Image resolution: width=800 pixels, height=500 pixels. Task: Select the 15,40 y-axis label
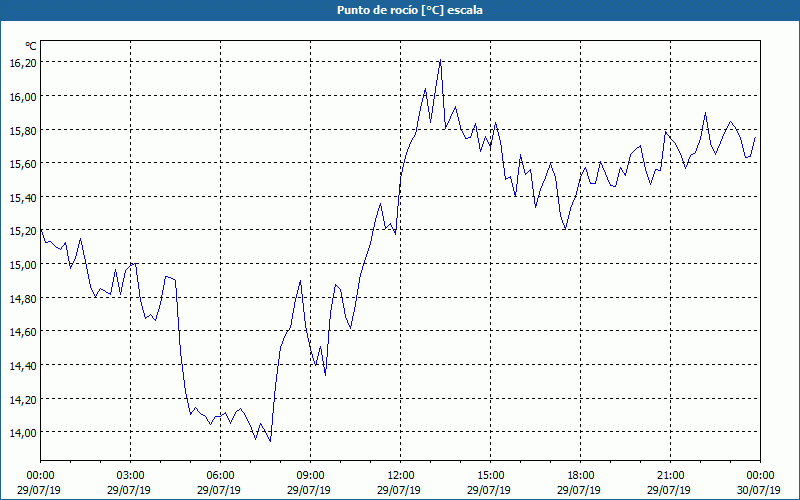(23, 198)
